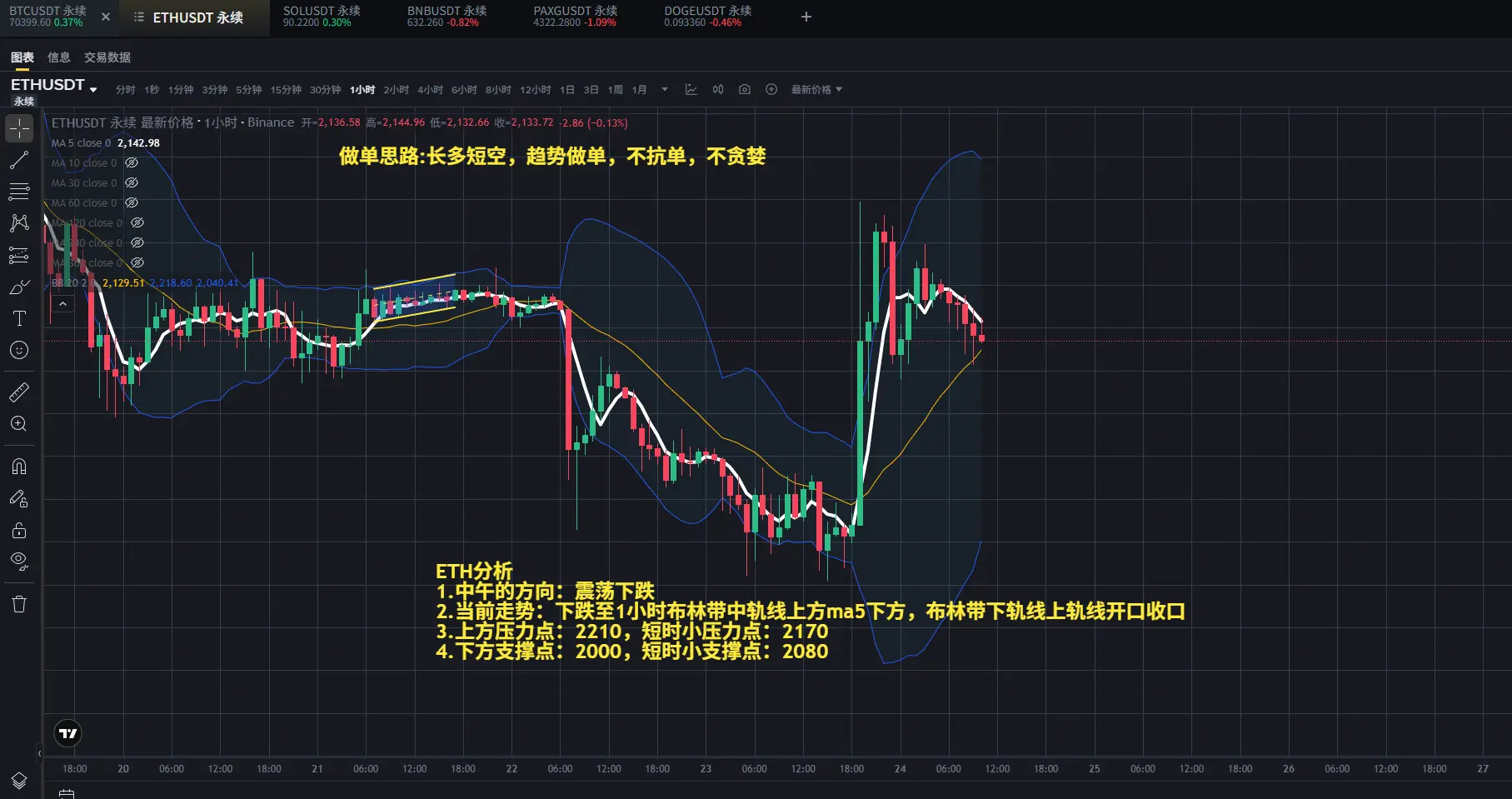The width and height of the screenshot is (1512, 799).
Task: Open the object tree layers icon
Action: [19, 781]
